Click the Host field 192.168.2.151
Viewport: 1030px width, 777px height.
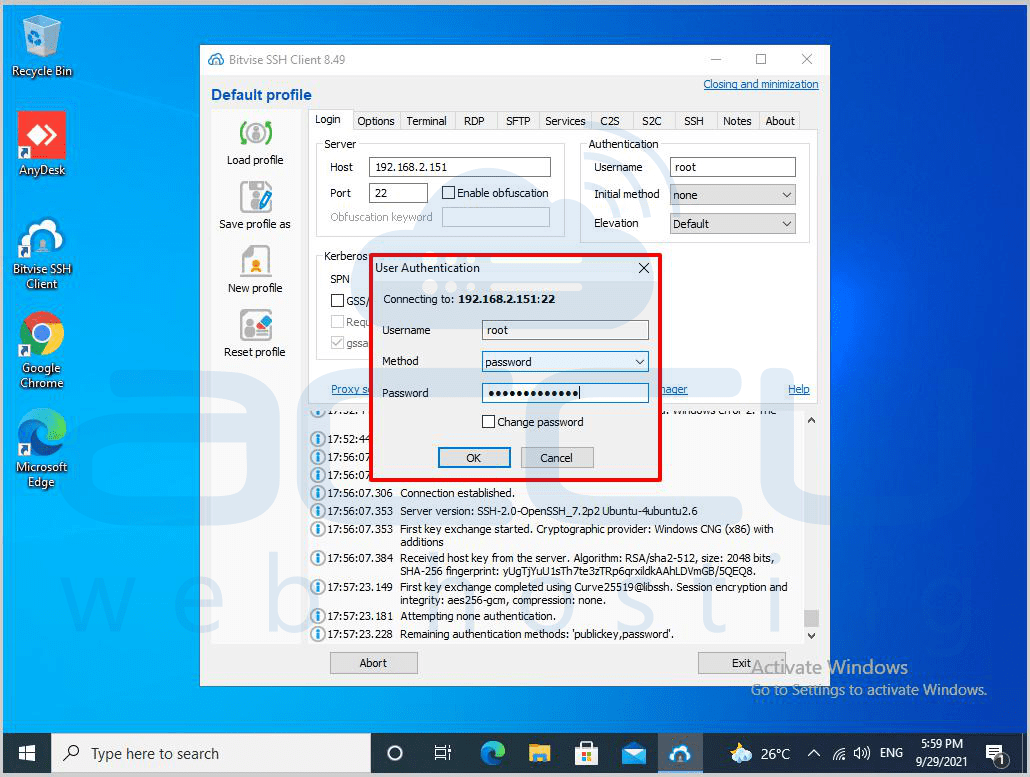pos(460,167)
